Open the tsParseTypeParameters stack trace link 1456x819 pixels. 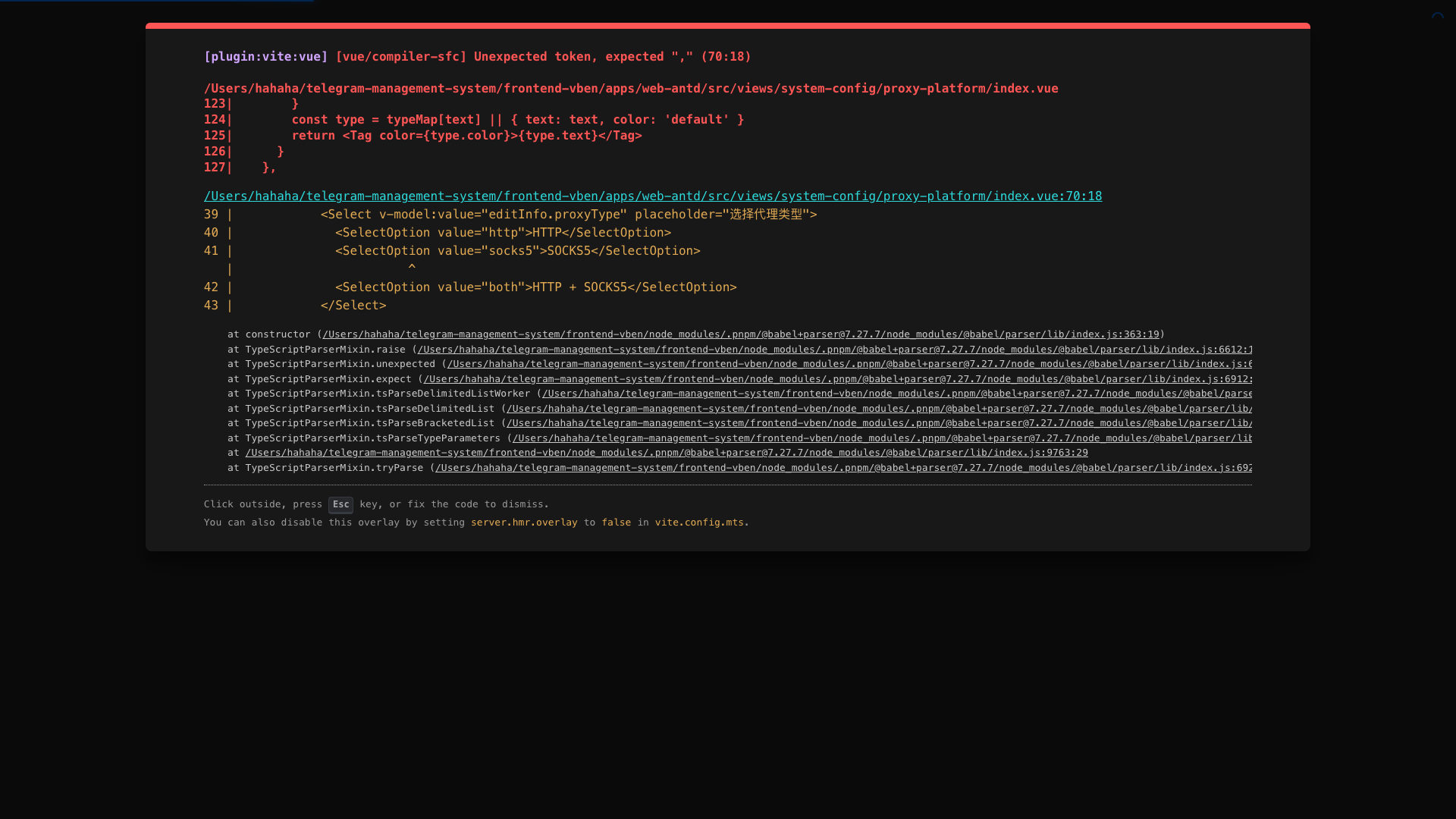(x=881, y=438)
